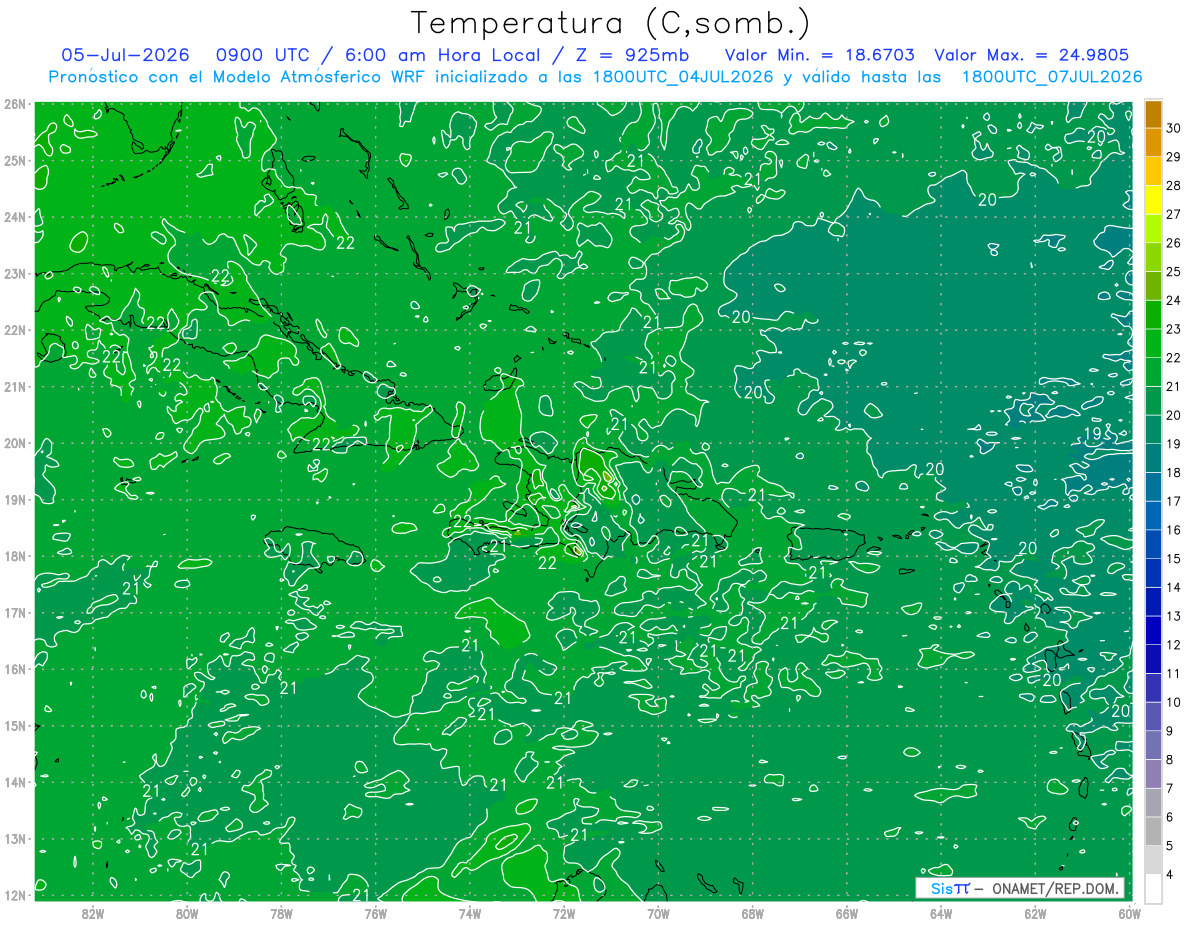The width and height of the screenshot is (1200, 927).
Task: Click the colorbar scale label "27"
Action: click(x=1174, y=214)
